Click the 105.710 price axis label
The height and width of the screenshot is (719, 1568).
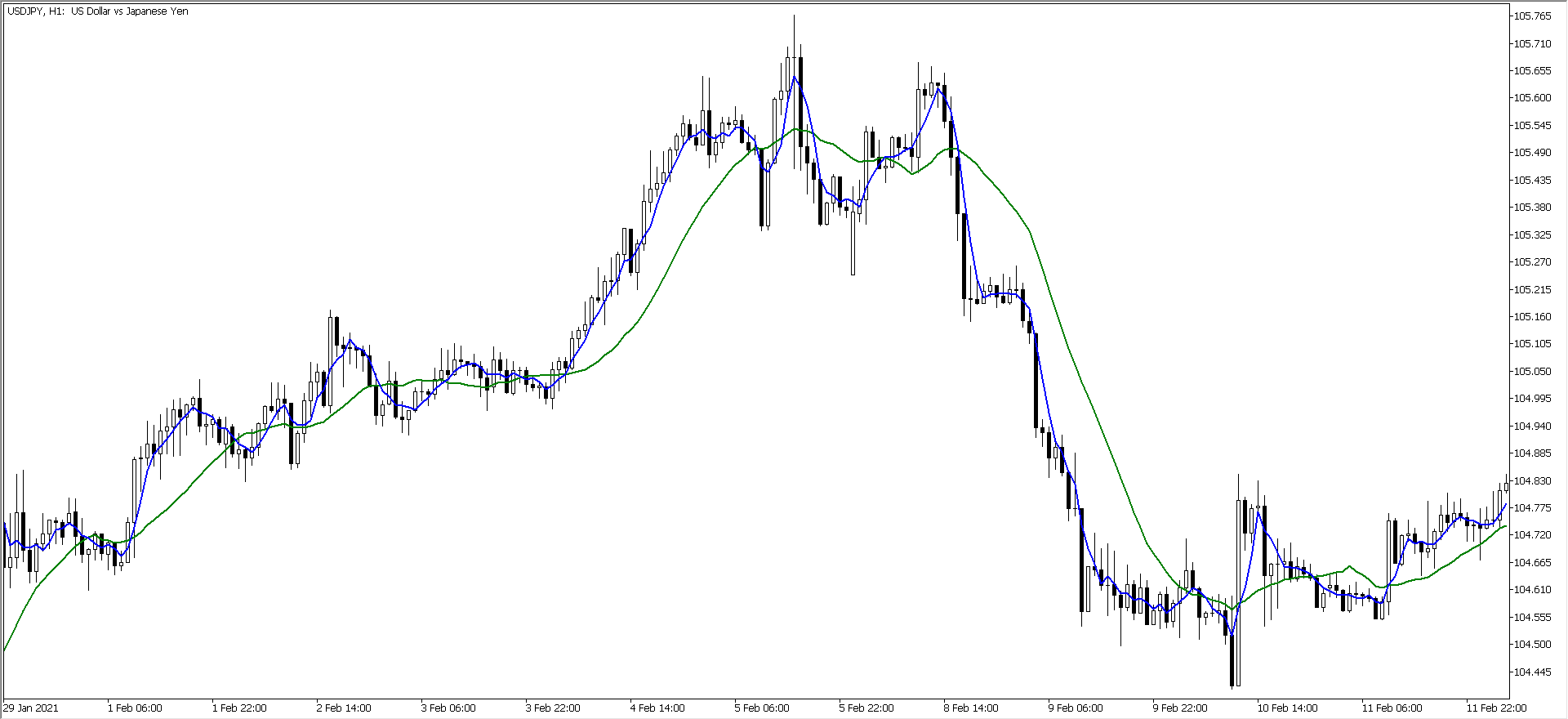(x=1533, y=43)
